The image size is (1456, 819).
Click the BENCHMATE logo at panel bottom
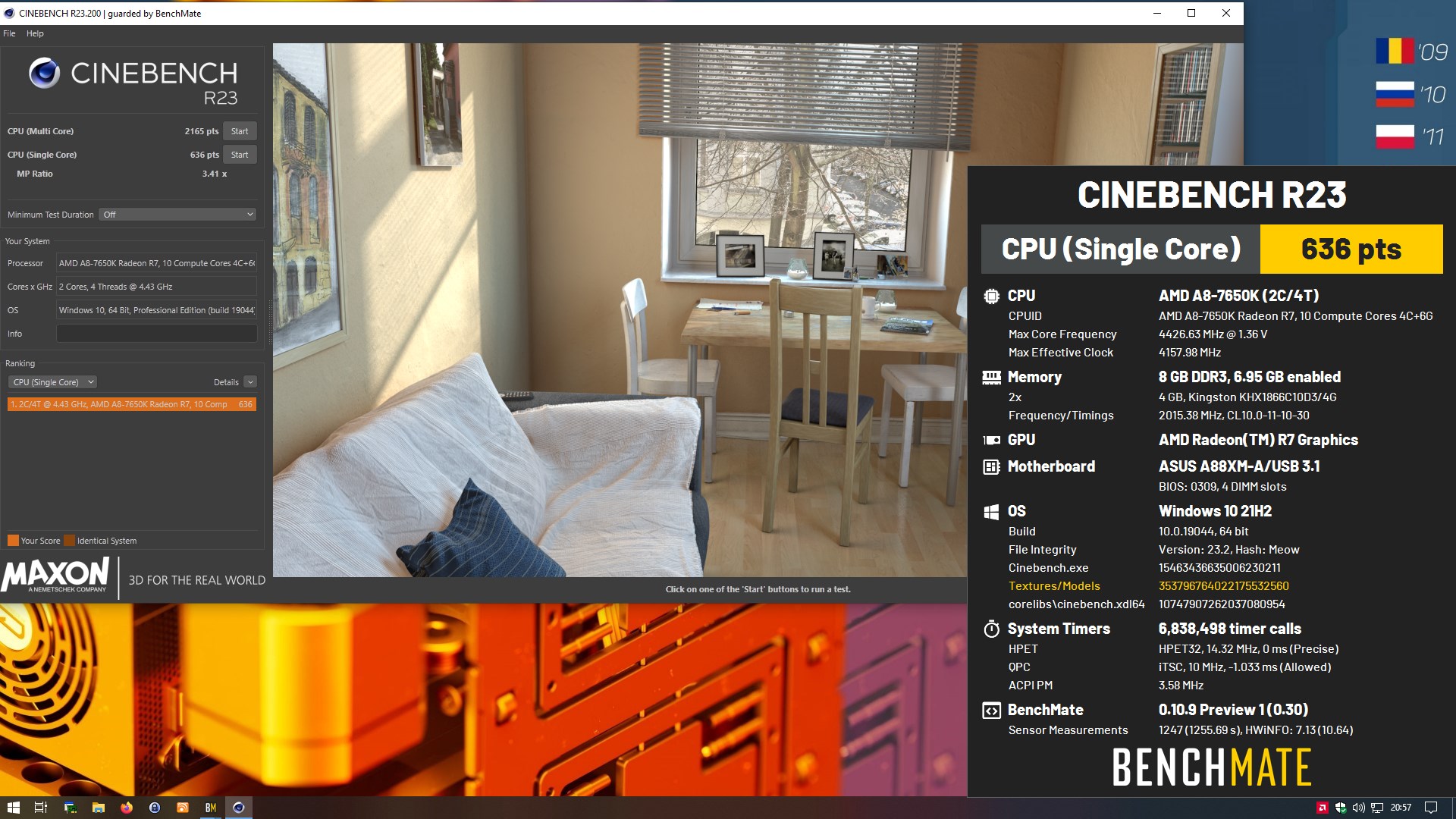tap(1211, 767)
